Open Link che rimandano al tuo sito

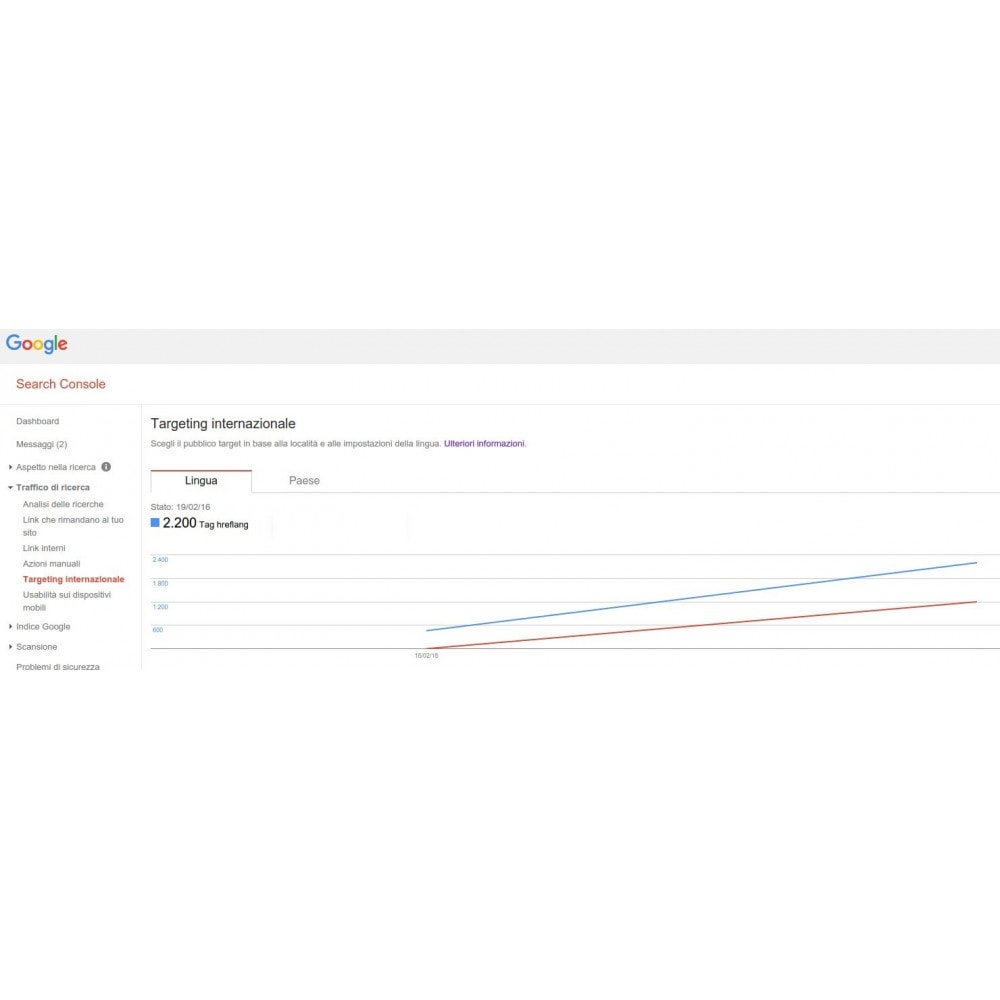pos(73,526)
